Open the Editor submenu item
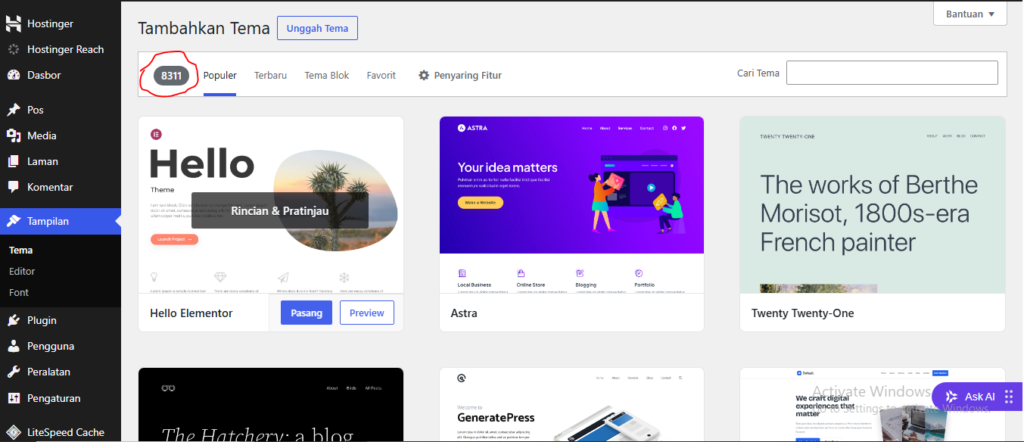This screenshot has height=442, width=1024. (x=22, y=271)
